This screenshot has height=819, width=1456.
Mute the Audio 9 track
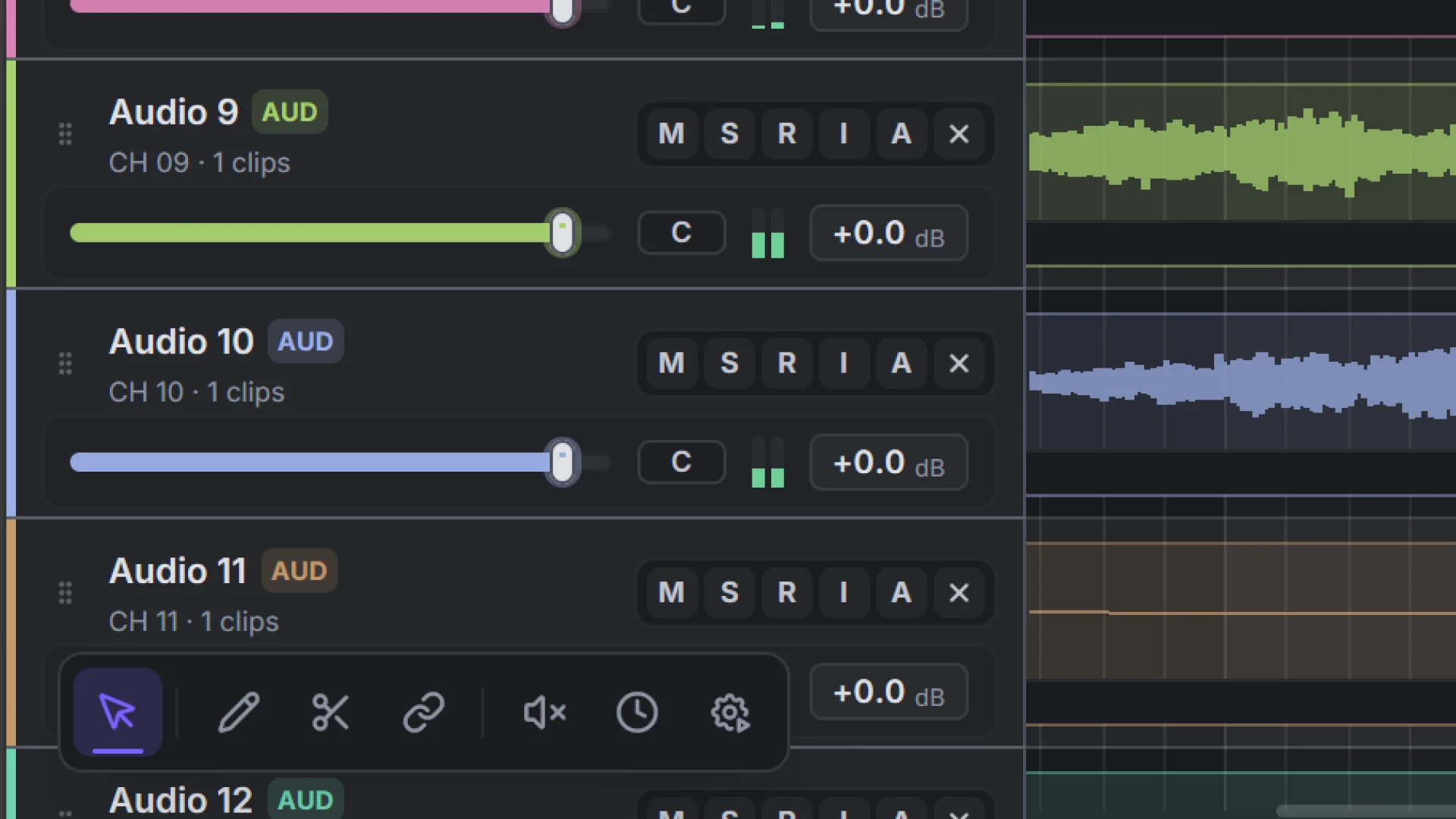[x=672, y=133]
